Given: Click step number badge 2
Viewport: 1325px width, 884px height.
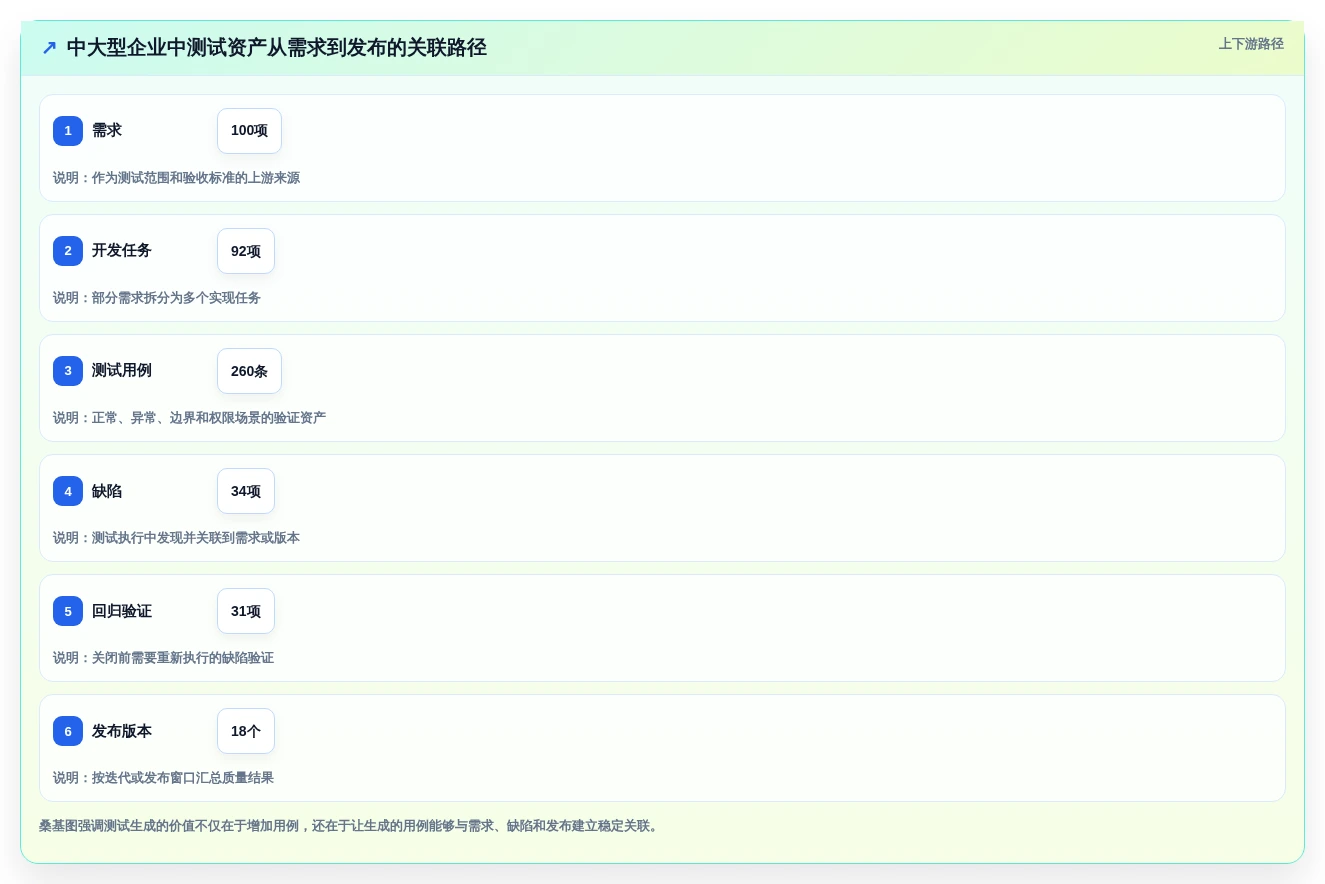Looking at the screenshot, I should click(68, 251).
